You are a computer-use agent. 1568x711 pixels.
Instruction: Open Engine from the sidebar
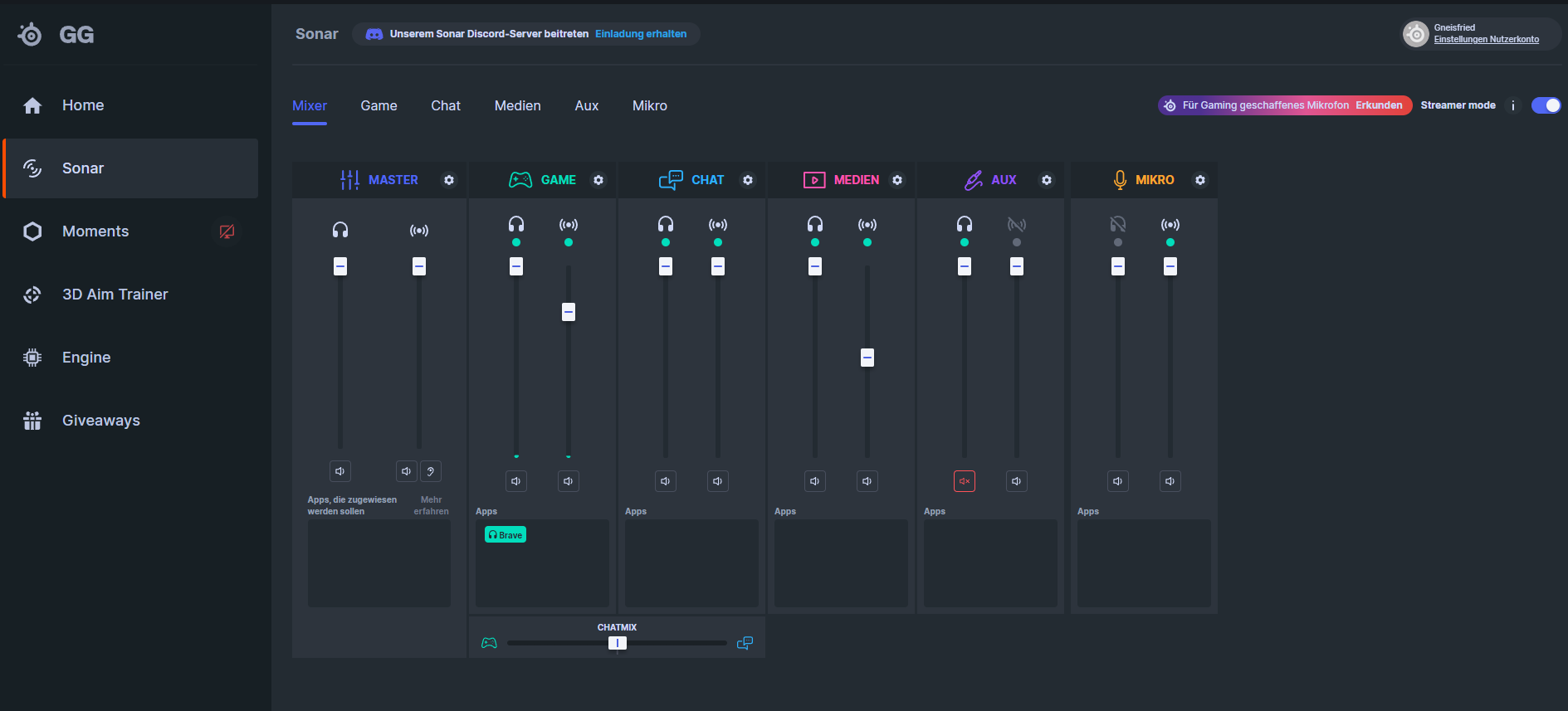86,358
